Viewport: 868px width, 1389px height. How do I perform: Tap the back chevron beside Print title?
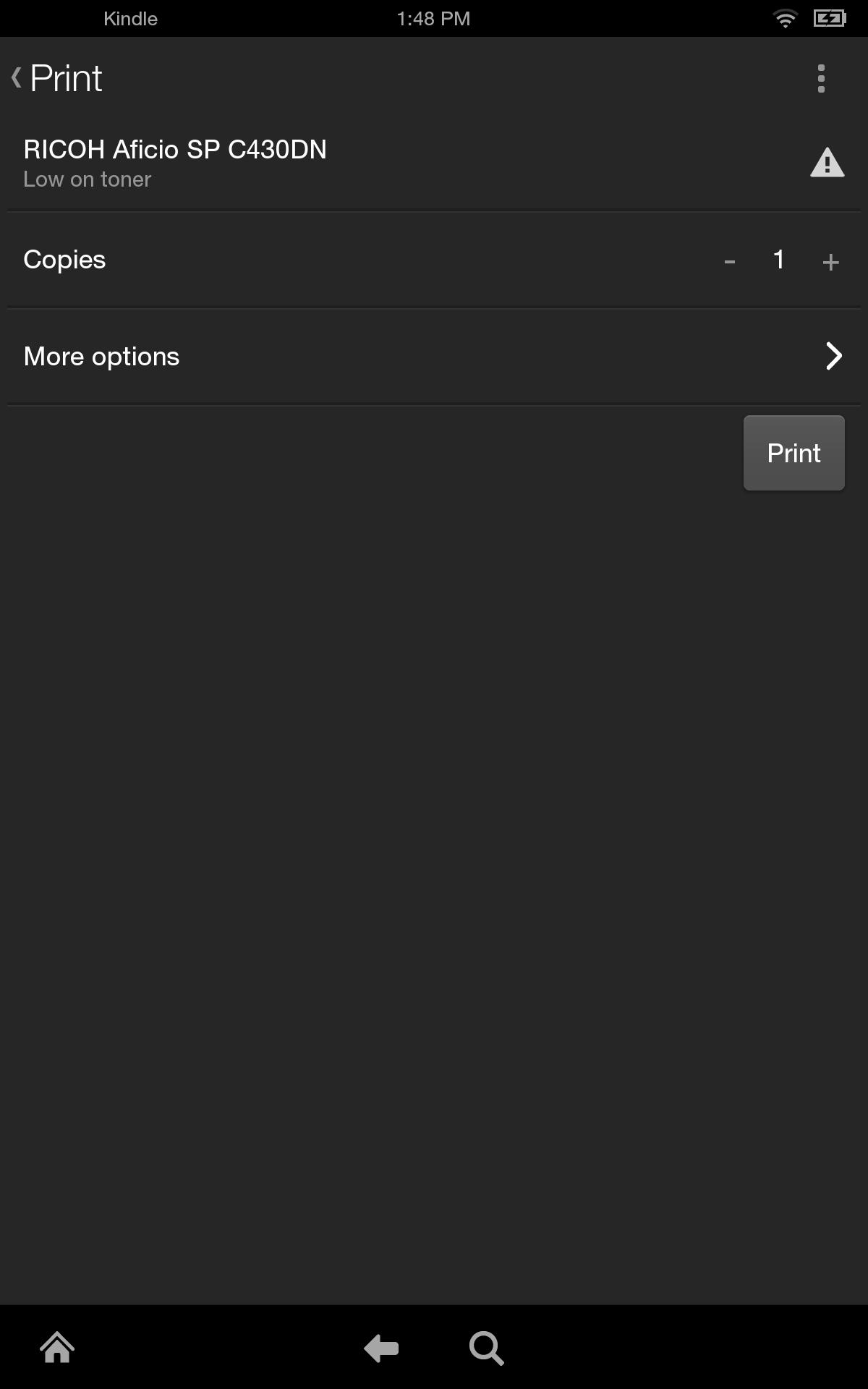(16, 78)
